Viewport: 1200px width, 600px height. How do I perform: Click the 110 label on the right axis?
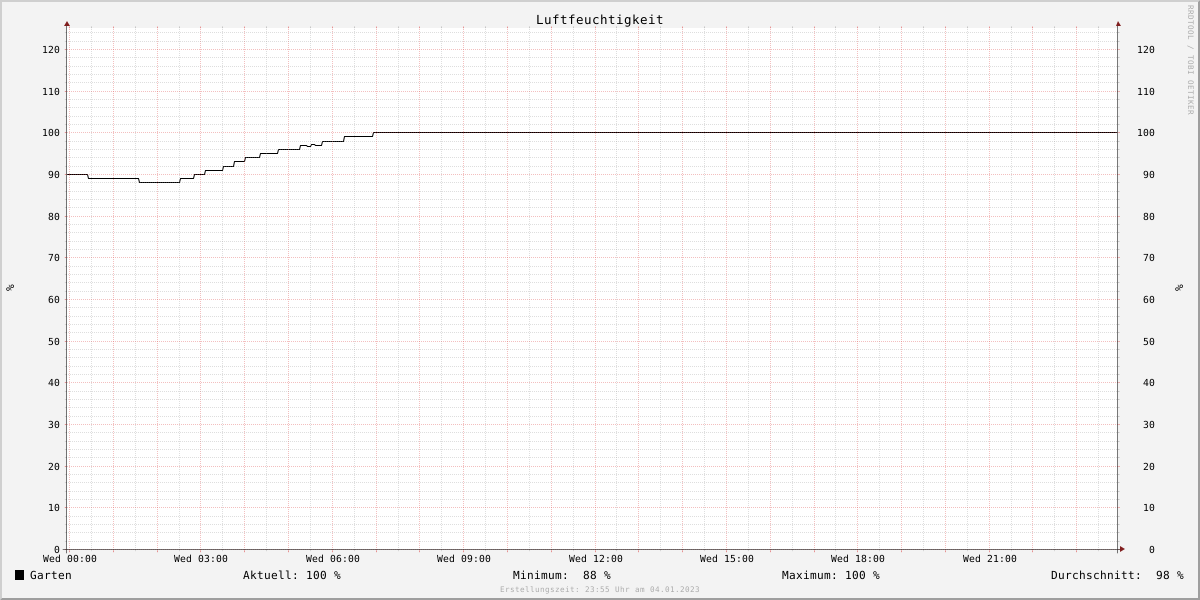(1146, 92)
